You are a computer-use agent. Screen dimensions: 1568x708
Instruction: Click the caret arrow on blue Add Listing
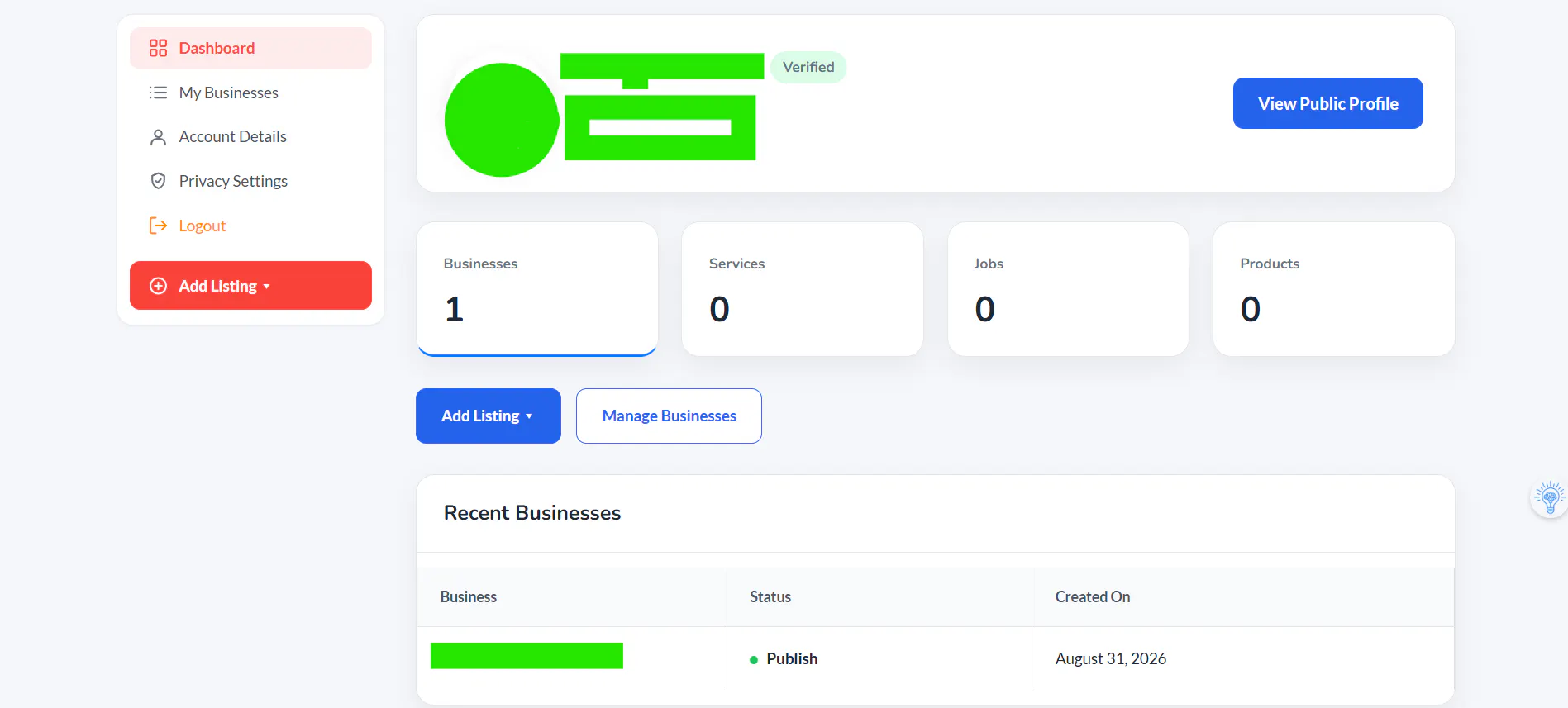tap(529, 416)
